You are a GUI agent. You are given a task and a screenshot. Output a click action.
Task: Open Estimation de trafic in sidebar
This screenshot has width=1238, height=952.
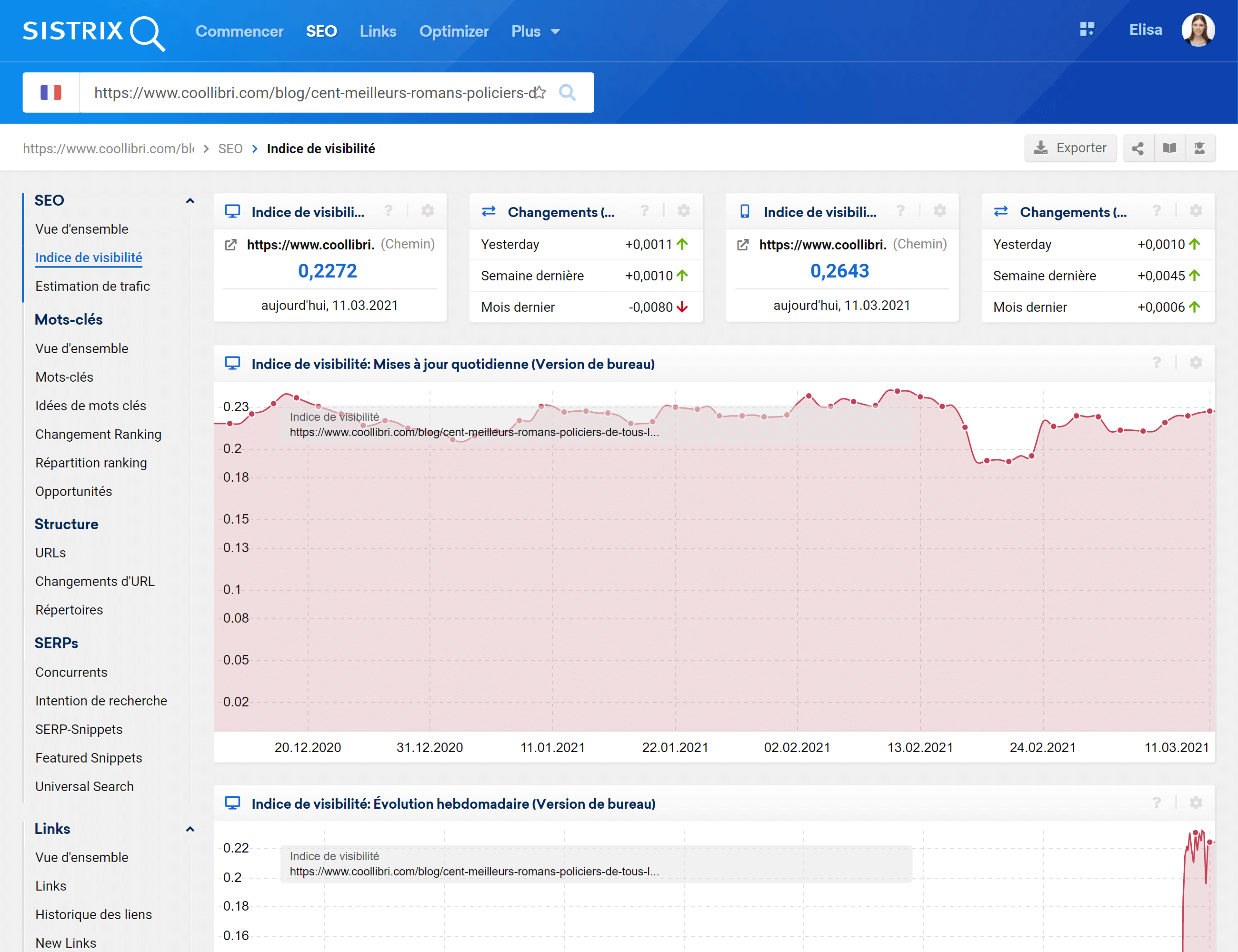point(92,286)
